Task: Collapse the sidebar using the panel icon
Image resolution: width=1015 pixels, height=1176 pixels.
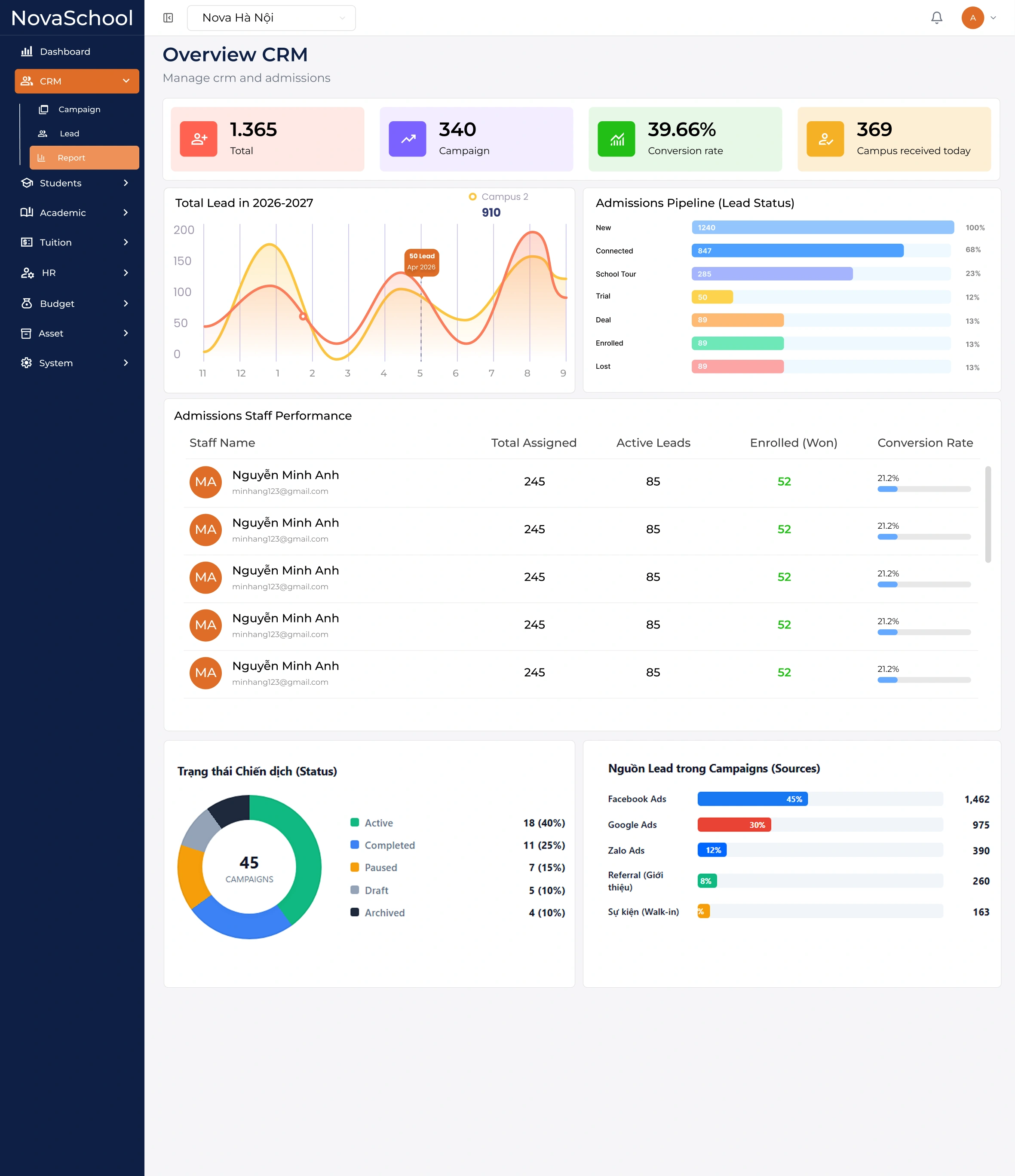Action: (168, 18)
